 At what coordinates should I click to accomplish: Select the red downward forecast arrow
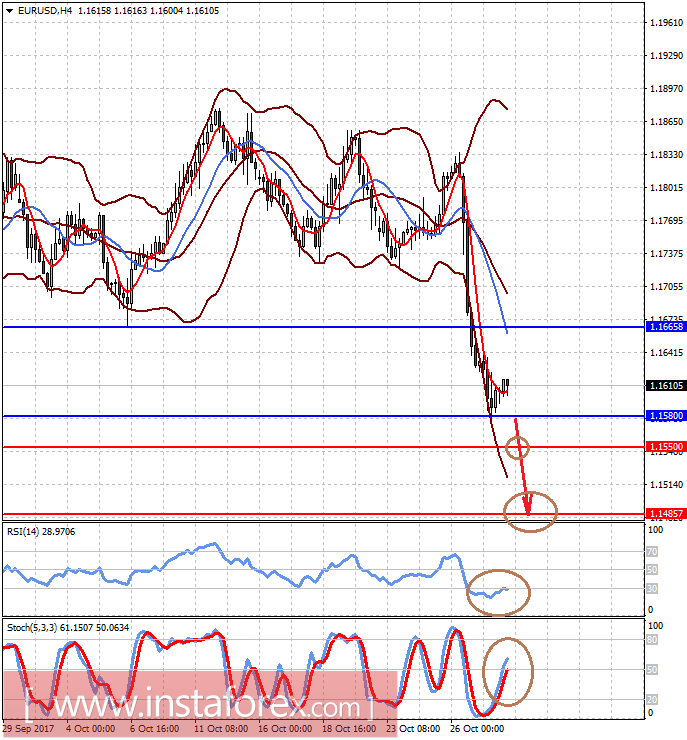[x=525, y=470]
